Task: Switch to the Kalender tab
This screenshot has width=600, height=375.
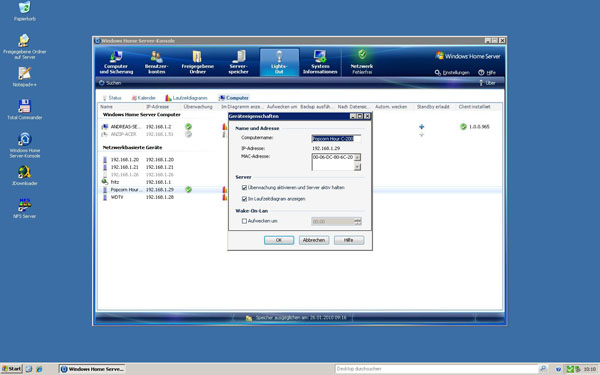Action: pos(143,98)
